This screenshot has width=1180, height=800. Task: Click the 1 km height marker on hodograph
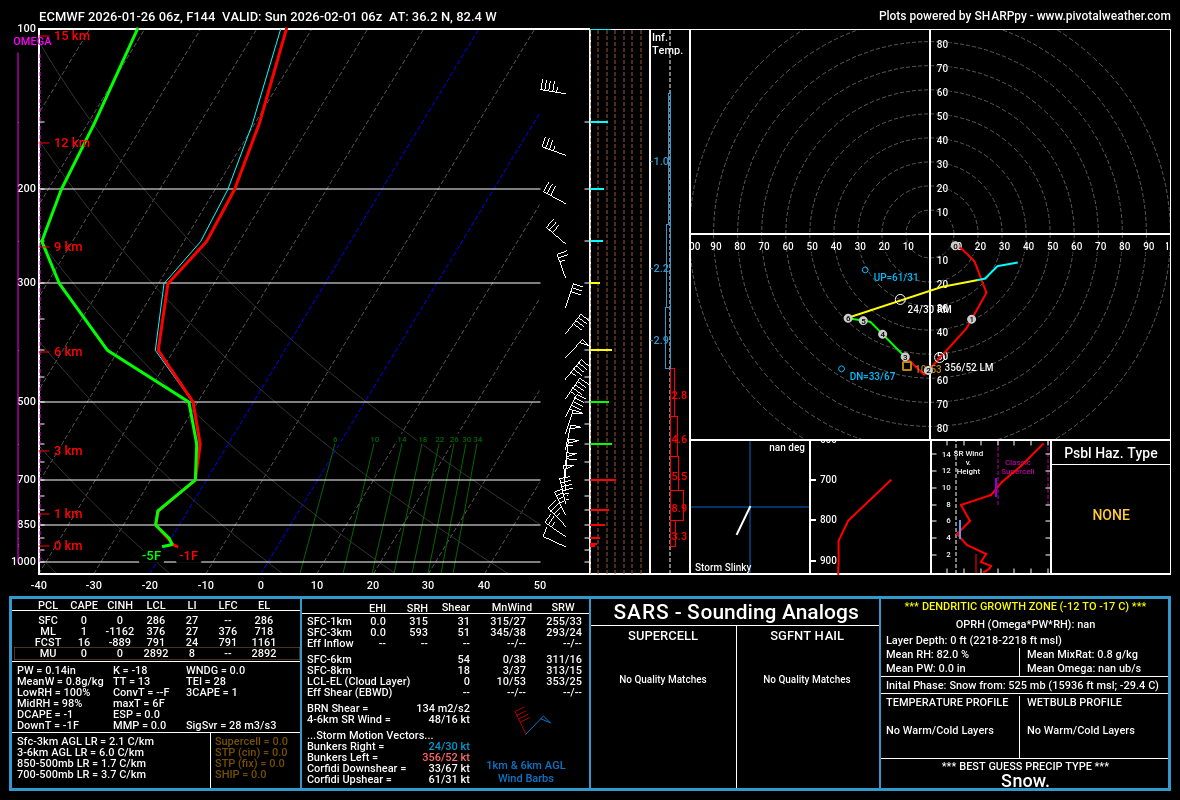(971, 319)
